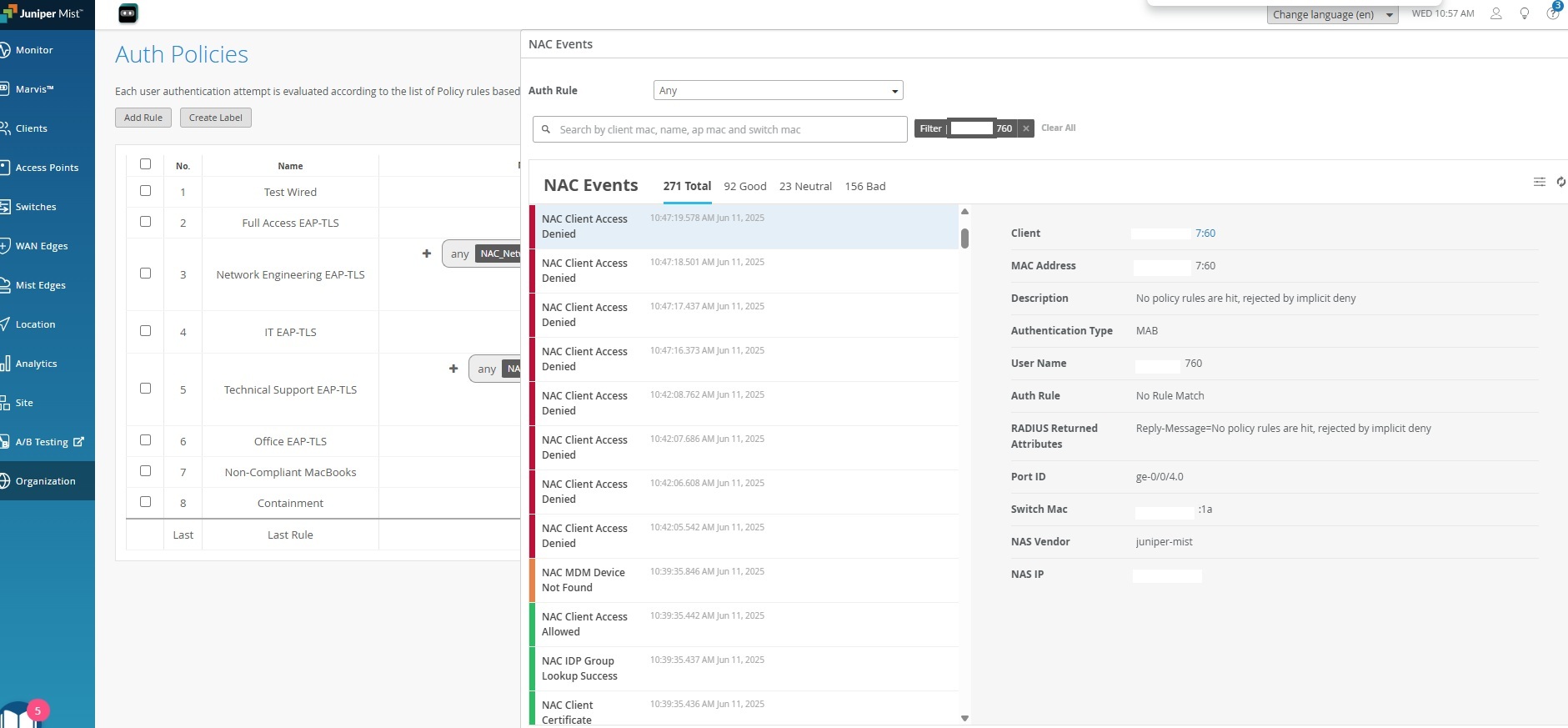Viewport: 1568px width, 728px height.
Task: Open Mist Edges in the sidebar
Action: (47, 285)
